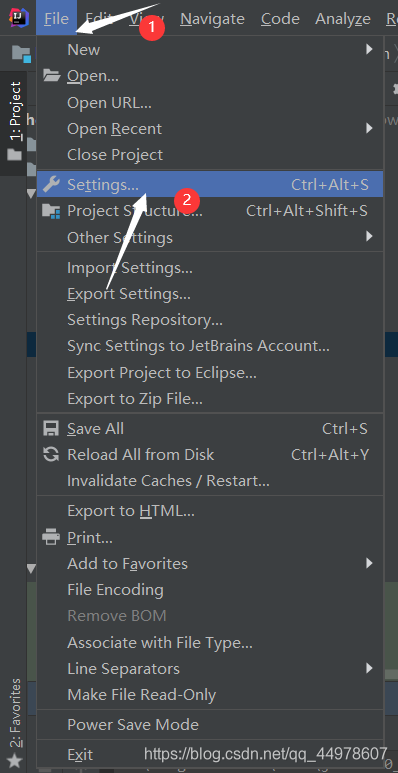Image resolution: width=398 pixels, height=773 pixels.
Task: Choose Invalidate Caches / Restart...
Action: point(210,480)
